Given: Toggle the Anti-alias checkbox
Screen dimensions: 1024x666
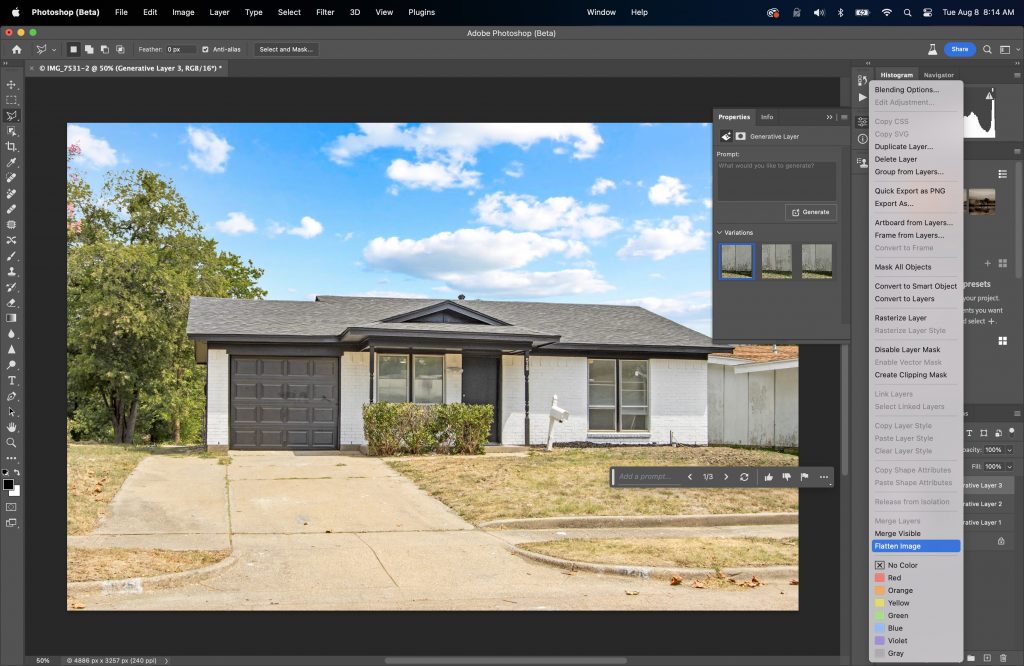Looking at the screenshot, I should pyautogui.click(x=205, y=49).
